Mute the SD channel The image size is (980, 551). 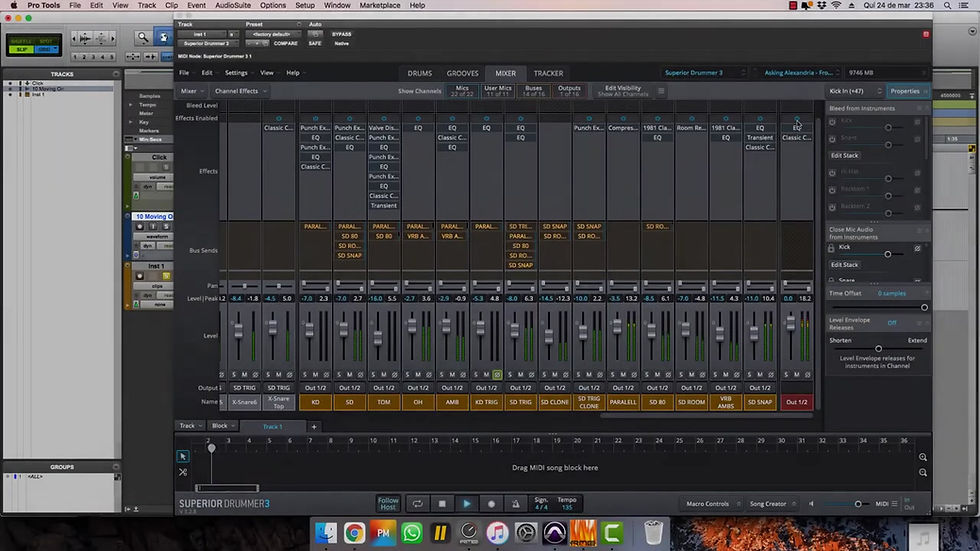[349, 375]
